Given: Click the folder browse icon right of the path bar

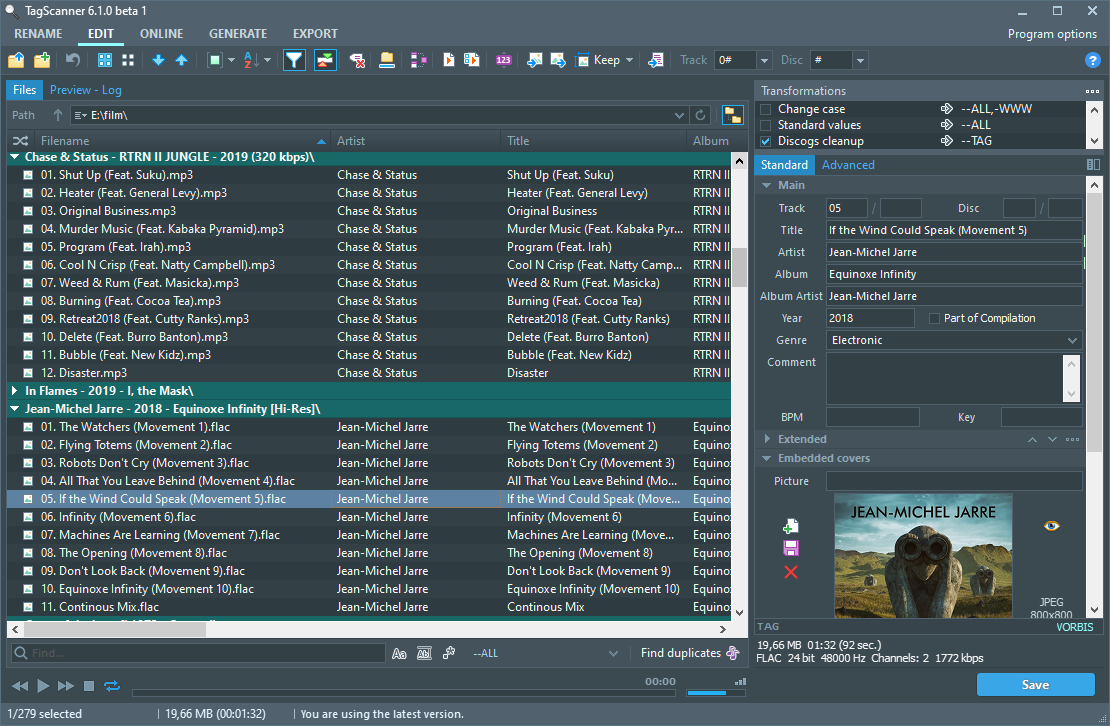Looking at the screenshot, I should click(733, 115).
